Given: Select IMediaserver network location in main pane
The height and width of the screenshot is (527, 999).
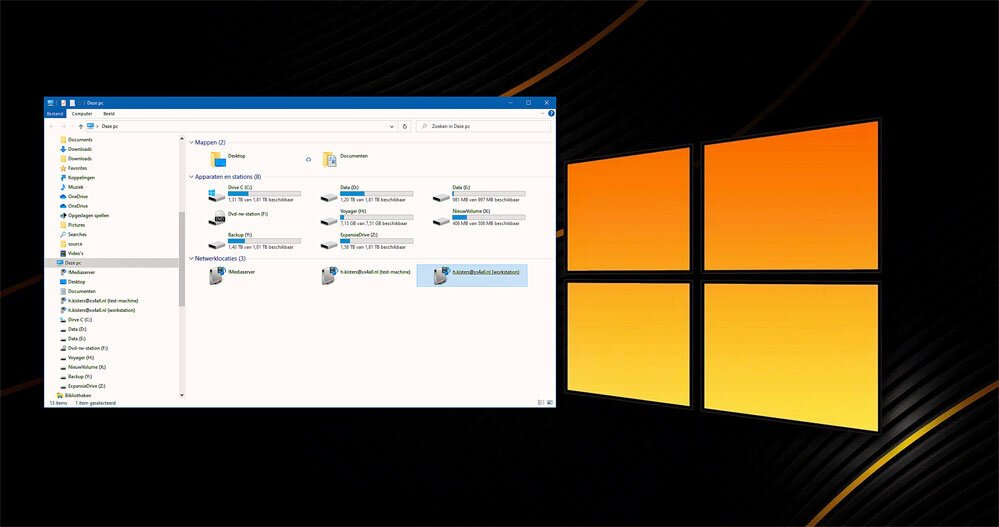Looking at the screenshot, I should (233, 275).
